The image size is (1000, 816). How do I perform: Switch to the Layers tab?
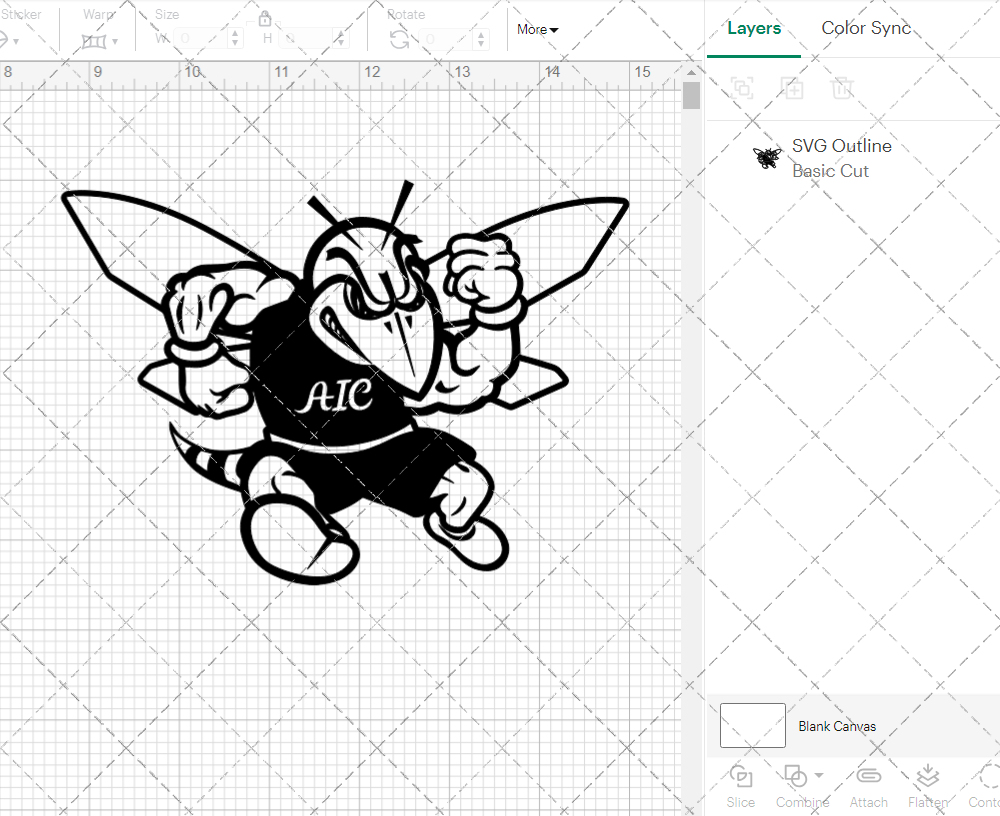(x=754, y=28)
